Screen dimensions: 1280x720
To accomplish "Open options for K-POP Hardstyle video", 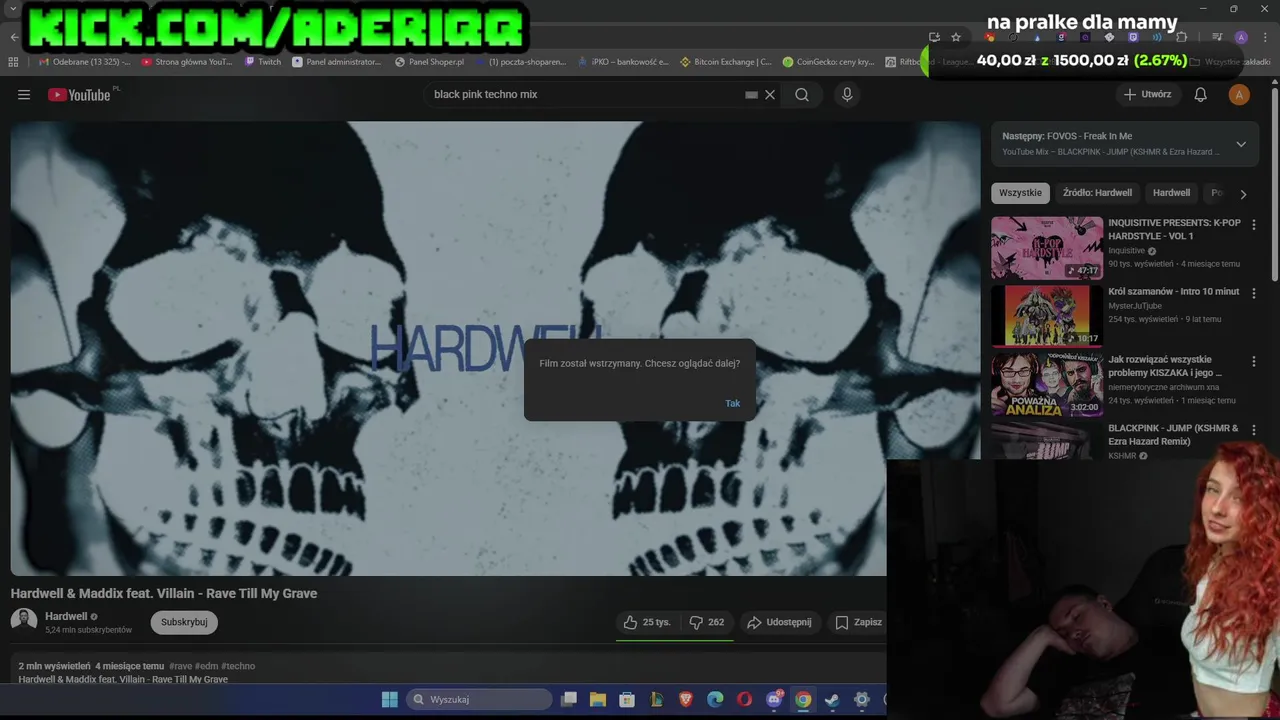I will (x=1254, y=225).
